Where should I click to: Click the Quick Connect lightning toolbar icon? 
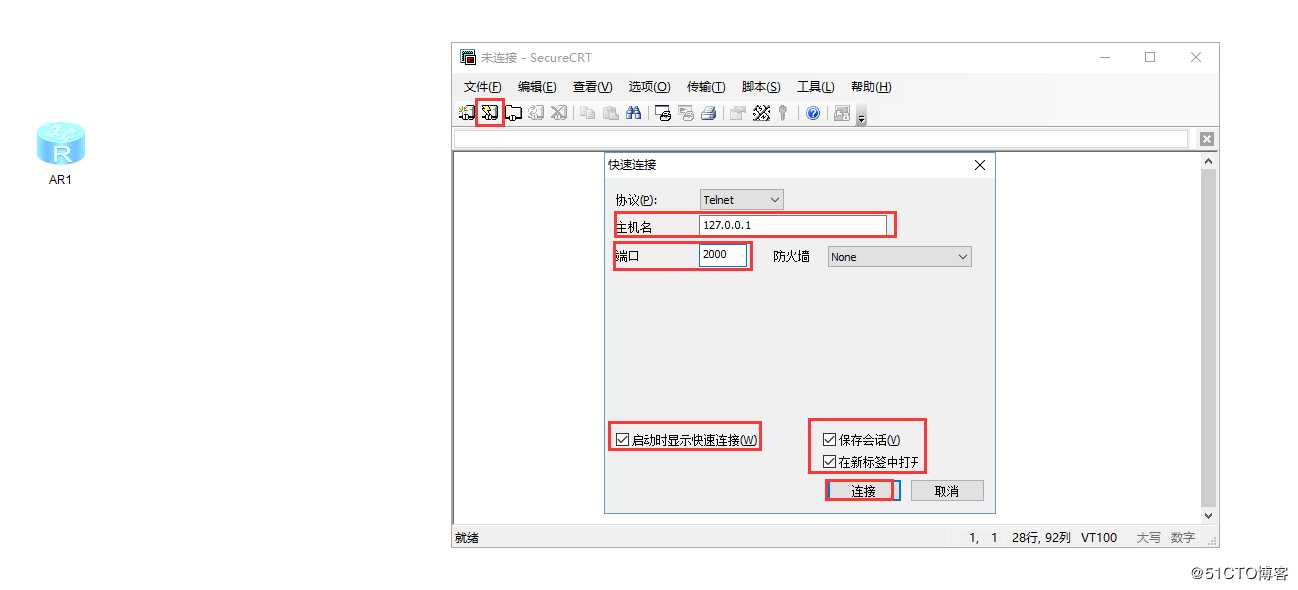[489, 113]
